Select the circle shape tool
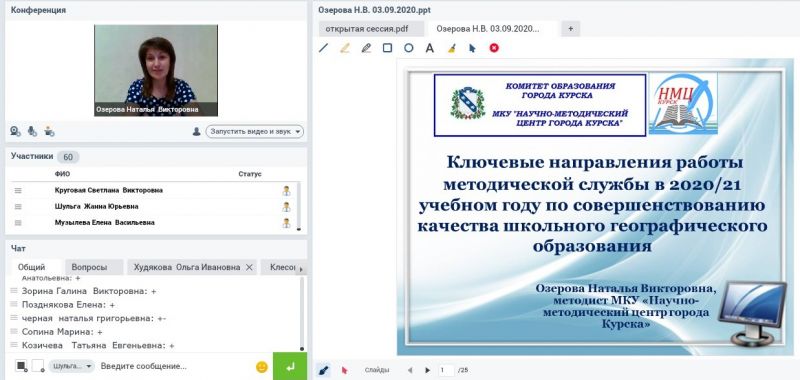The width and height of the screenshot is (800, 380). click(409, 48)
